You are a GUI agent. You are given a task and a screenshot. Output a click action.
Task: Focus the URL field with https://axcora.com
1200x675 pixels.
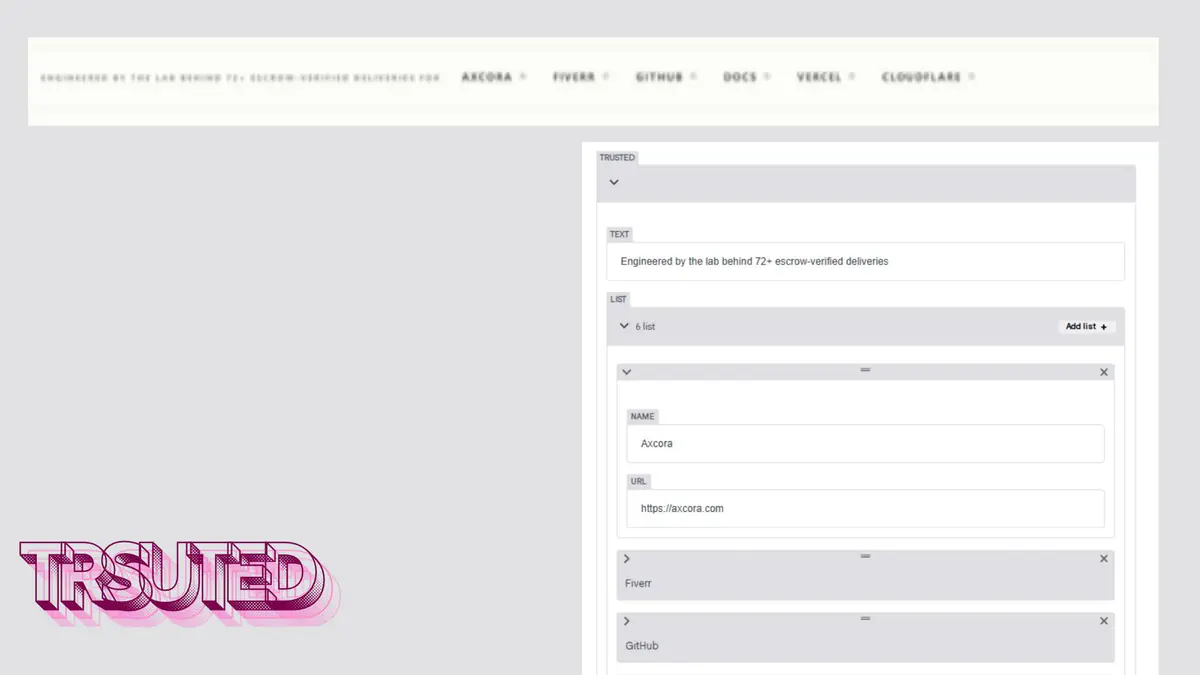tap(866, 508)
